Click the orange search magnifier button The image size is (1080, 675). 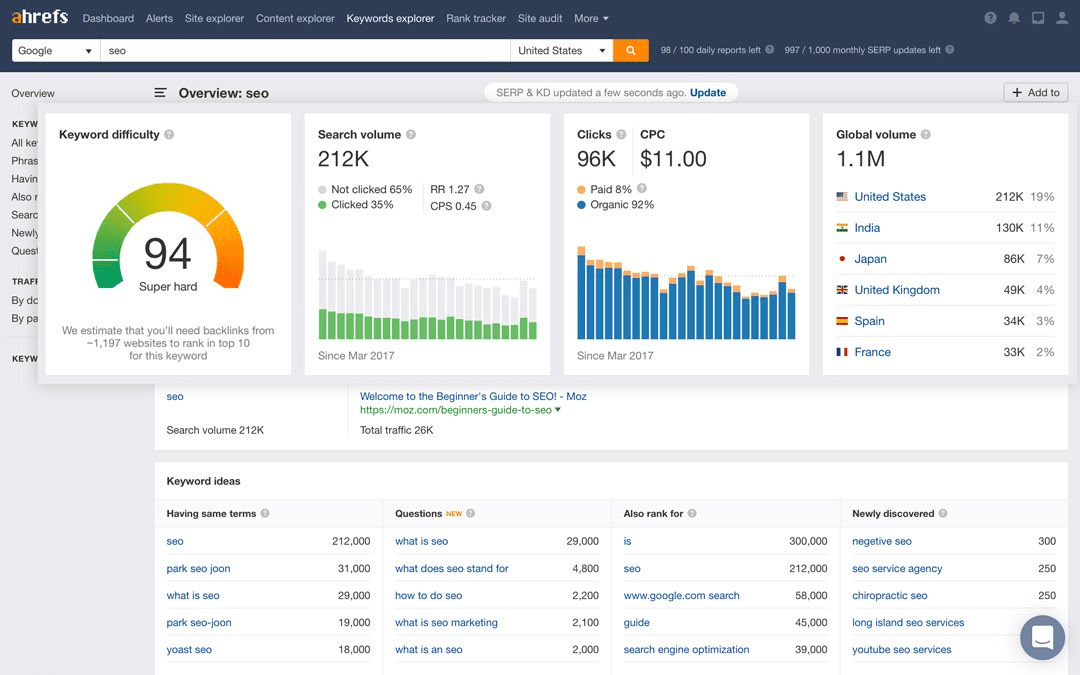(630, 50)
